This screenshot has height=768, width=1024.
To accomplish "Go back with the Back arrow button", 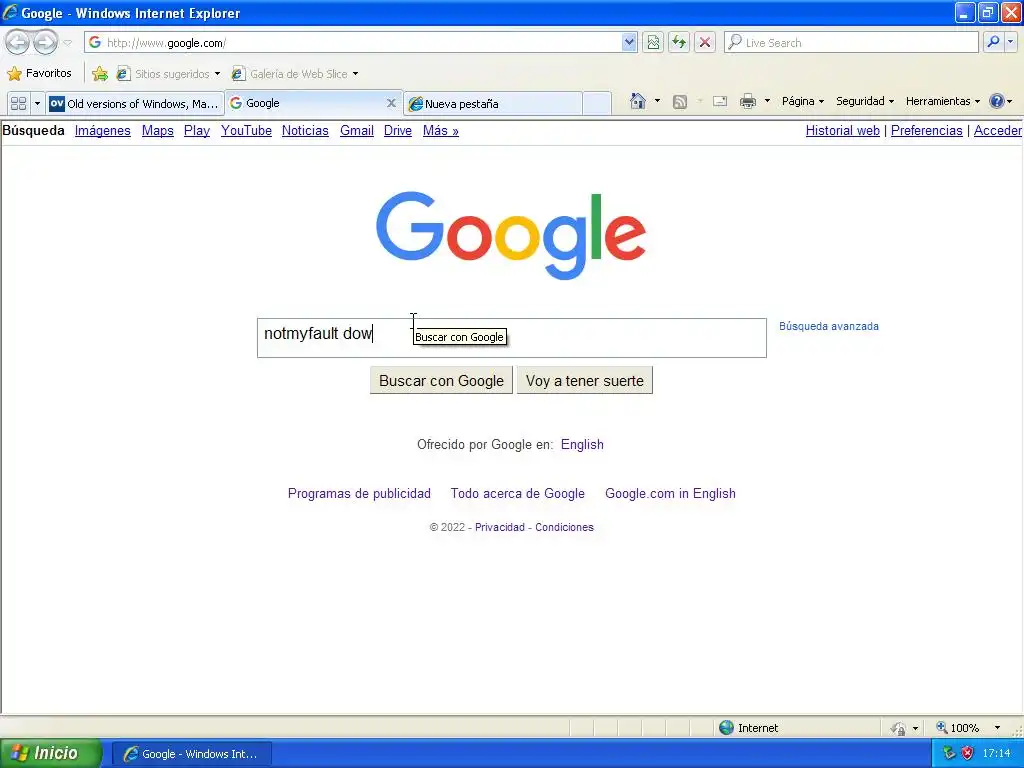I will [x=18, y=43].
